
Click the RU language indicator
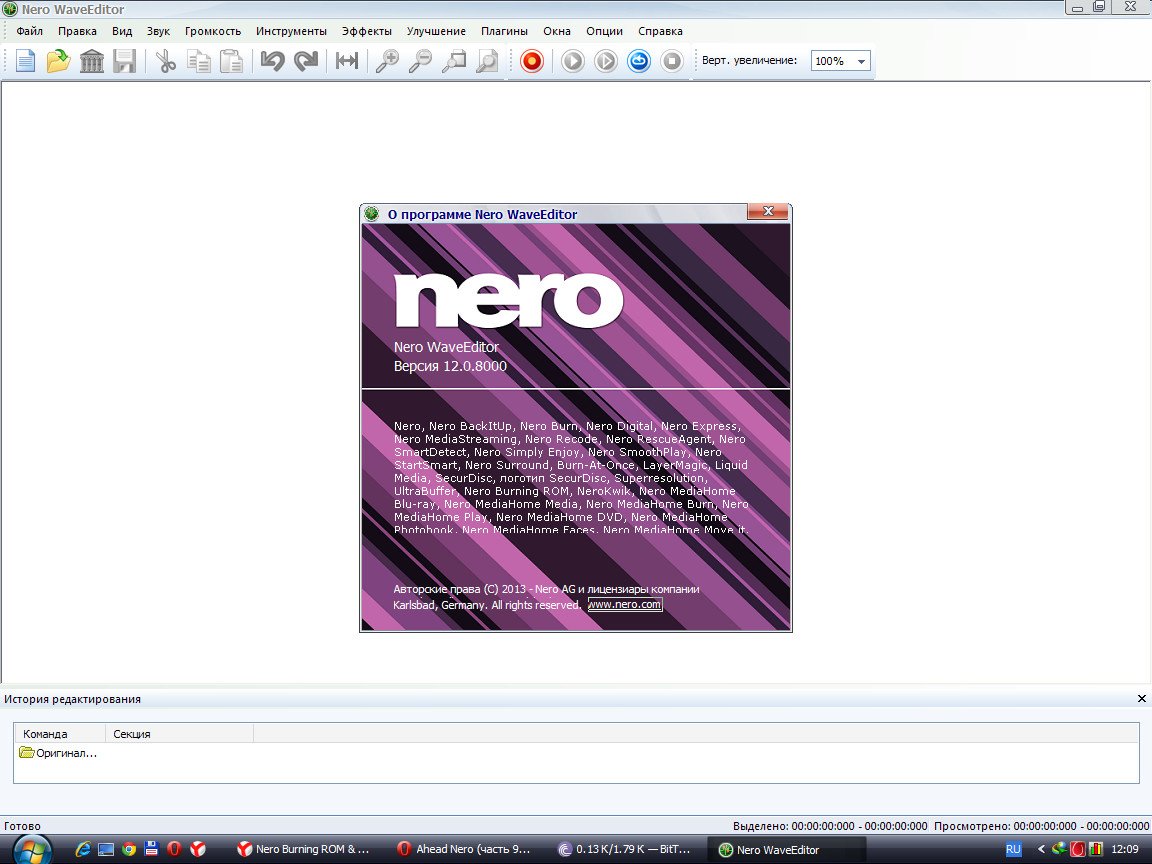pyautogui.click(x=1013, y=849)
